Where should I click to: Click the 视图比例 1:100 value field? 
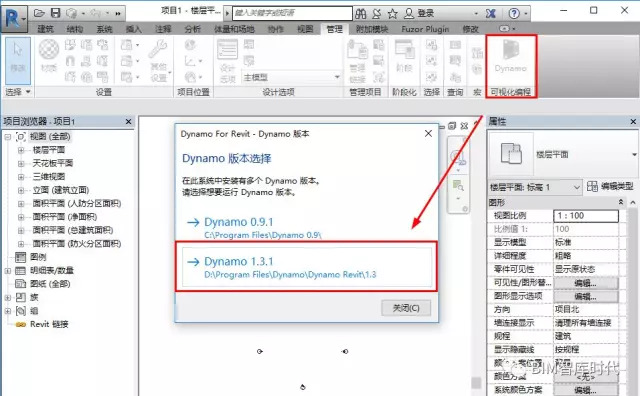586,216
